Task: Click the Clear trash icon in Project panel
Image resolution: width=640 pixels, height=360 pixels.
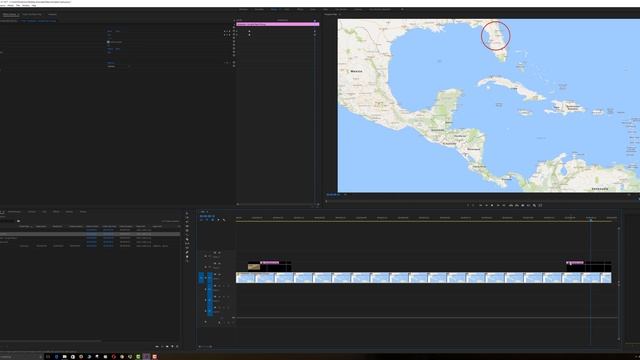Action: 177,347
